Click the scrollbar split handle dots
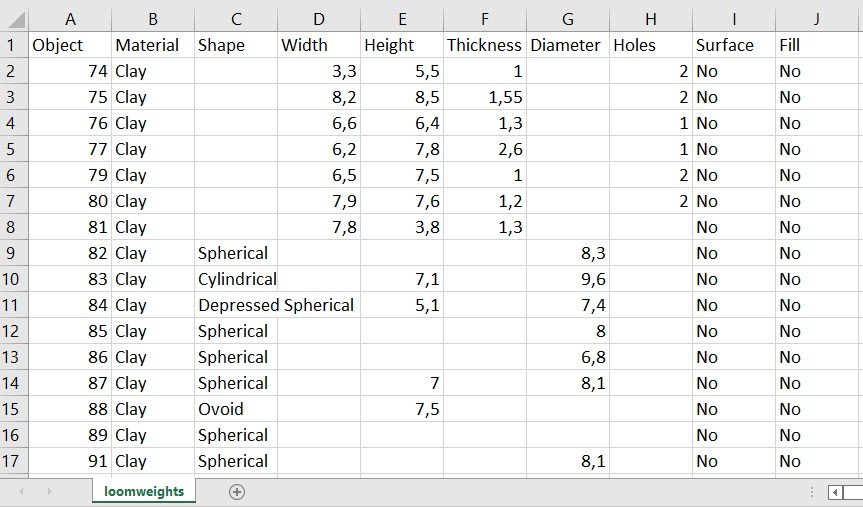863x507 pixels. pos(811,492)
